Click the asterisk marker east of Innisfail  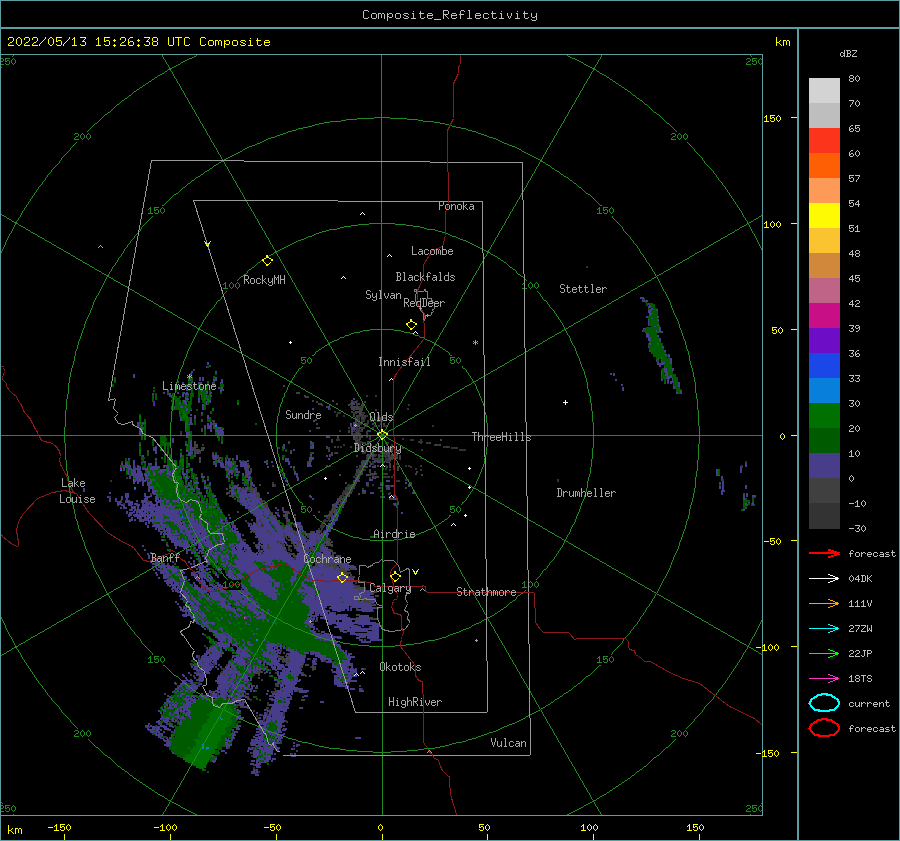pyautogui.click(x=475, y=343)
